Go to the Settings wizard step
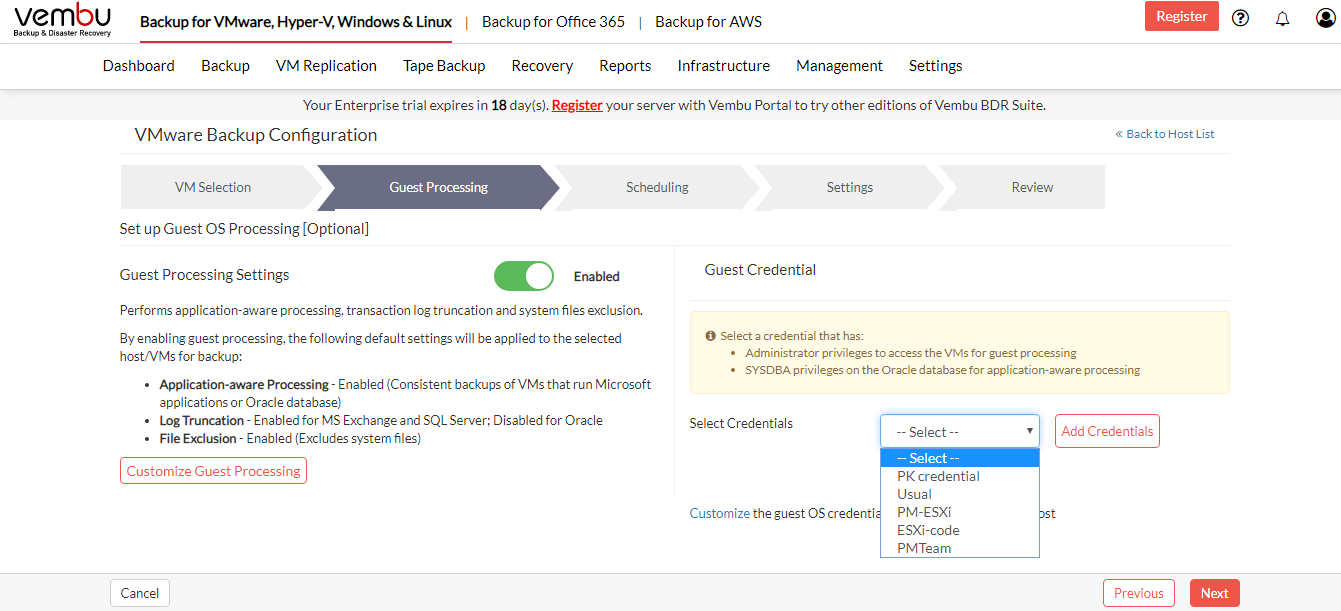Image resolution: width=1341 pixels, height=611 pixels. [x=850, y=187]
